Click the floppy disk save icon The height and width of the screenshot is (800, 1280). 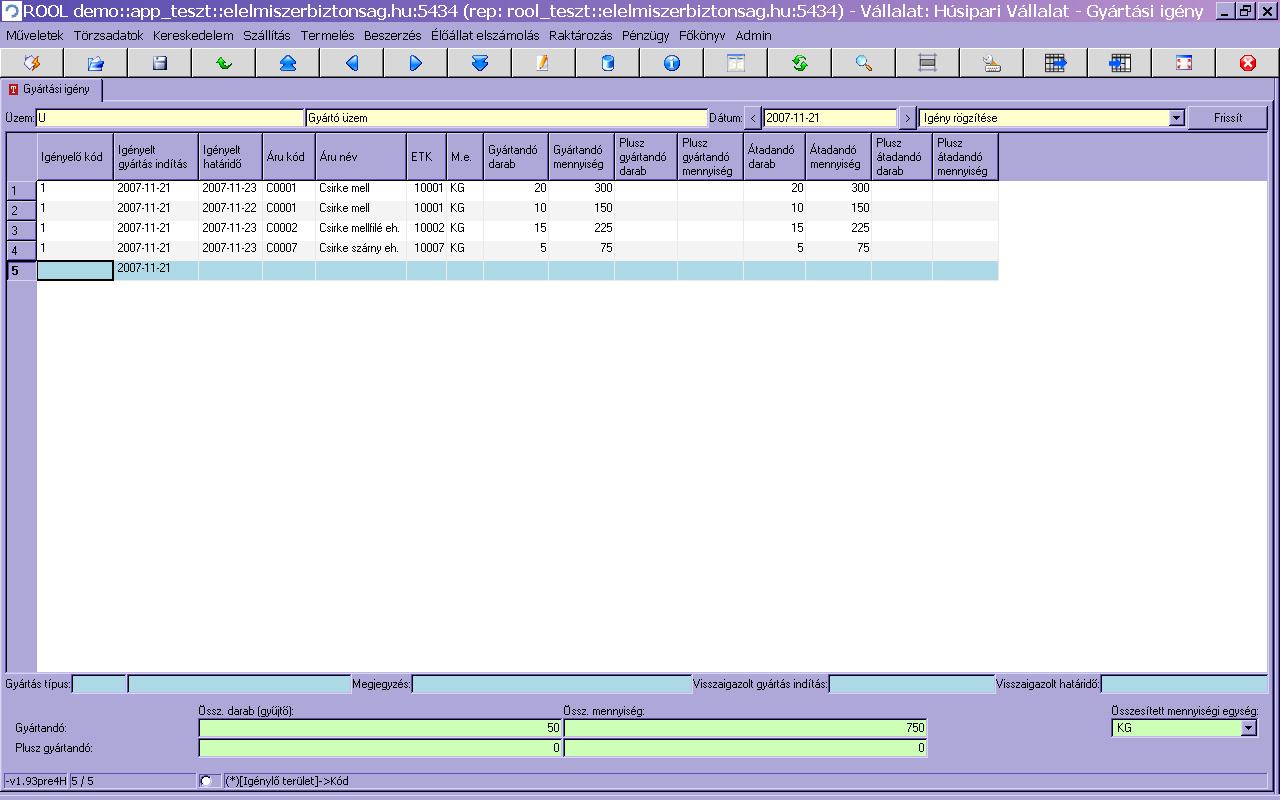160,63
